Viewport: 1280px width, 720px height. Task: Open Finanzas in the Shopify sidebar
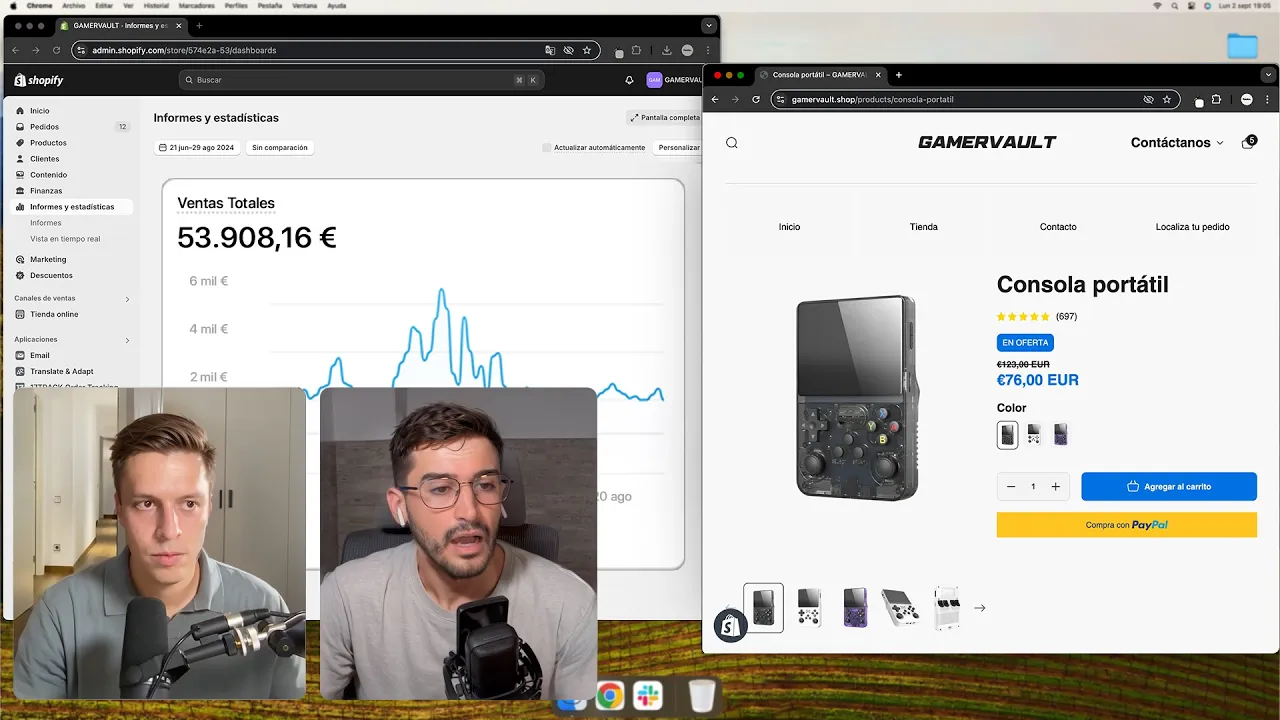point(46,191)
